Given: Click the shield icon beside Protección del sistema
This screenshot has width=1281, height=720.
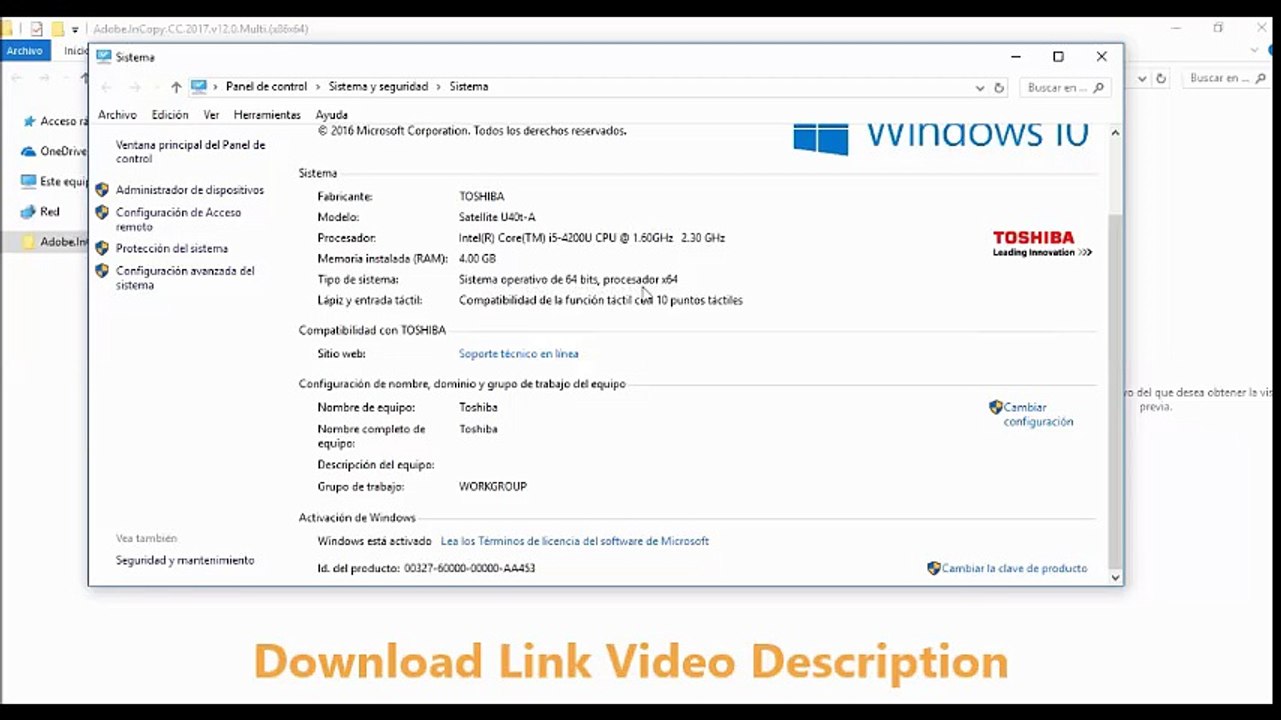Looking at the screenshot, I should 101,248.
